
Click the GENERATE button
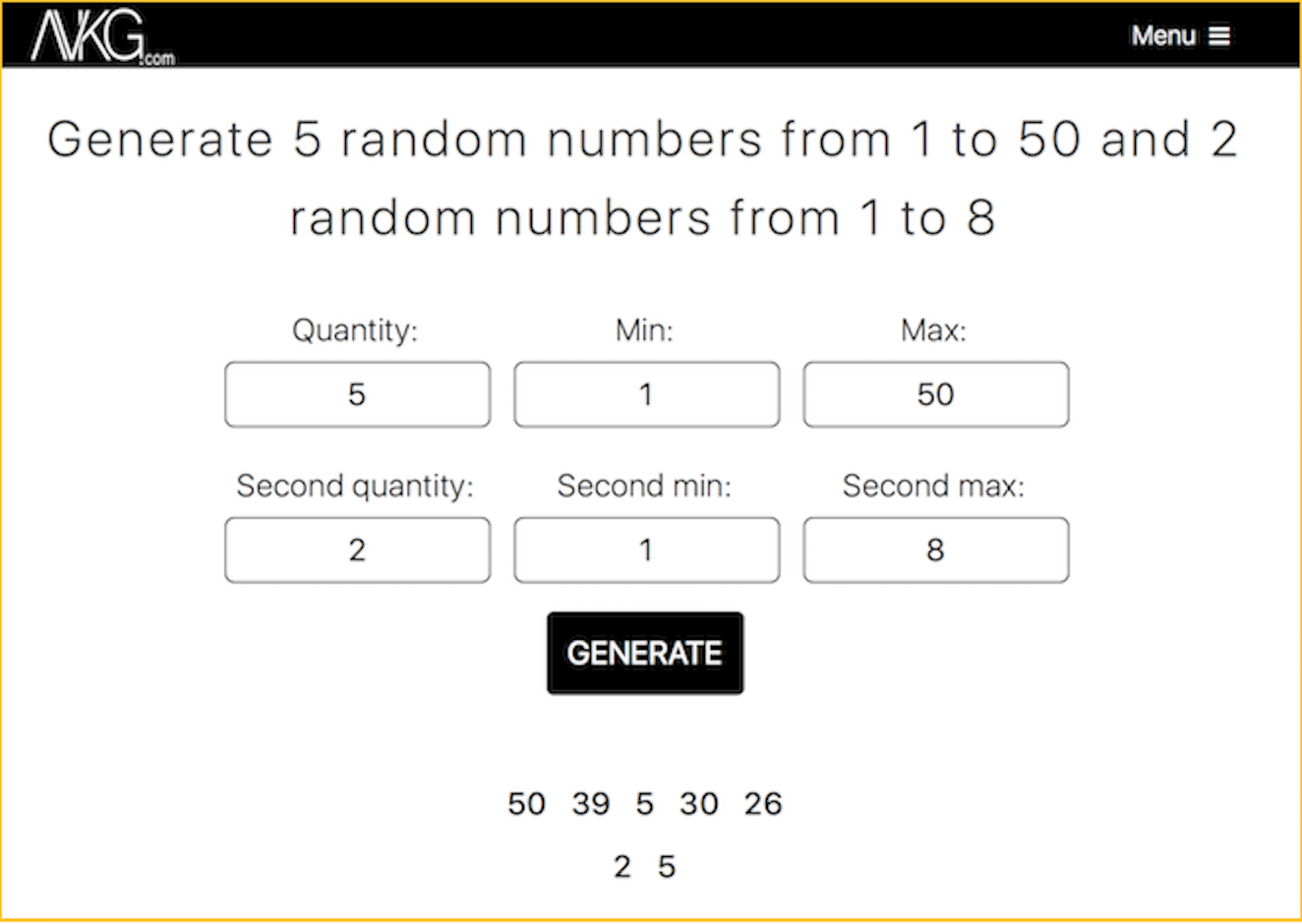point(645,654)
